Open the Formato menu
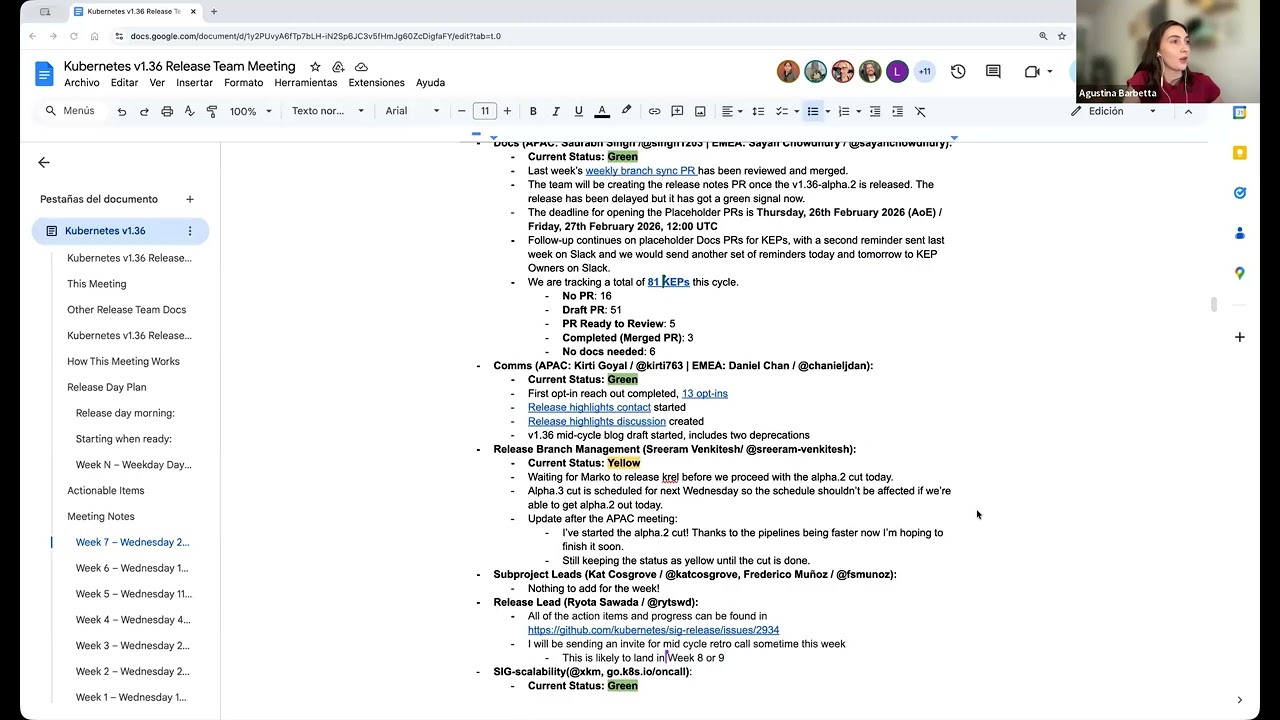Screen dimensions: 1280x720 coord(244,83)
